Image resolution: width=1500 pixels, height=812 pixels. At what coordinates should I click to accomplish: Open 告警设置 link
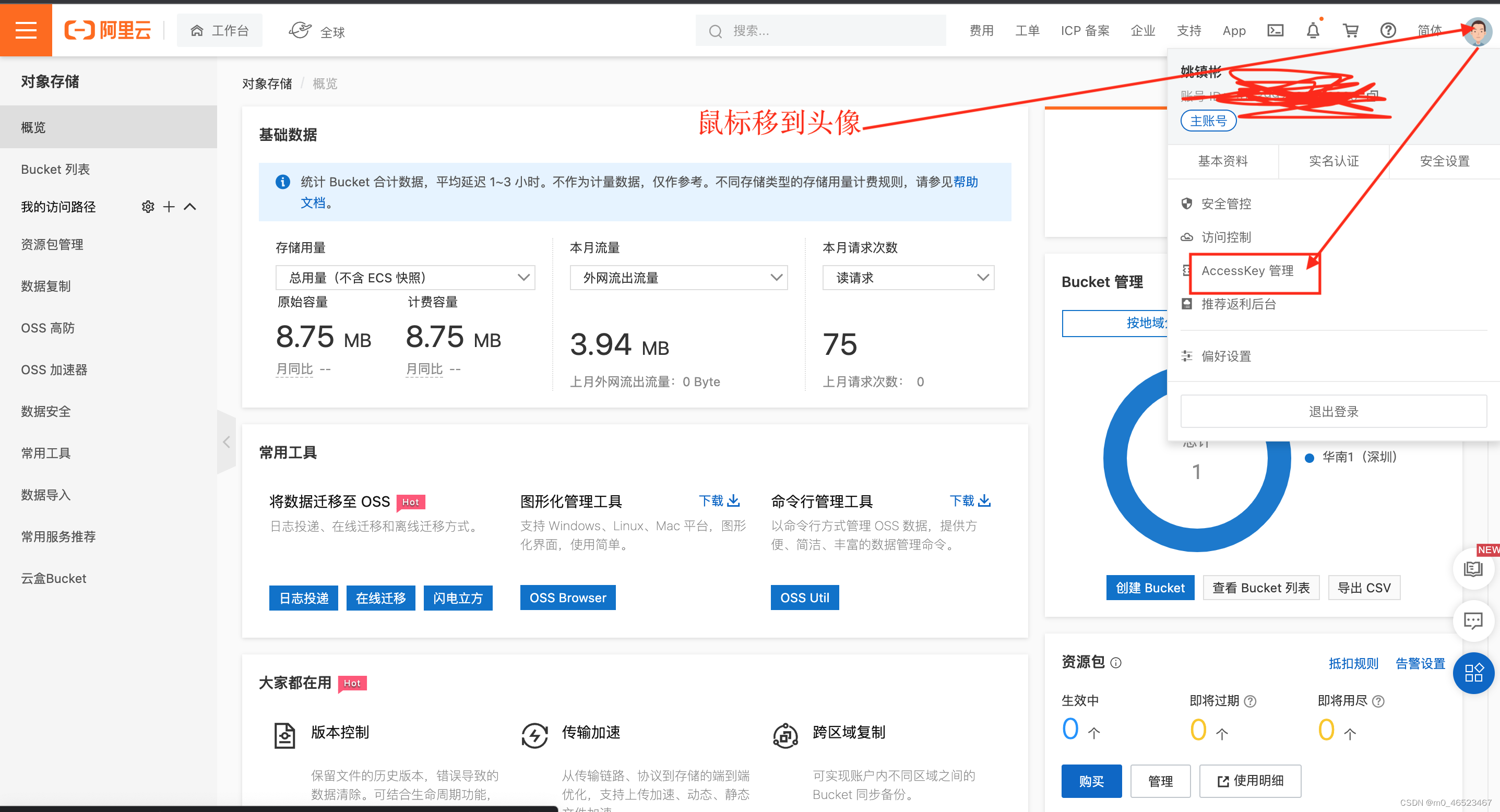[x=1420, y=664]
